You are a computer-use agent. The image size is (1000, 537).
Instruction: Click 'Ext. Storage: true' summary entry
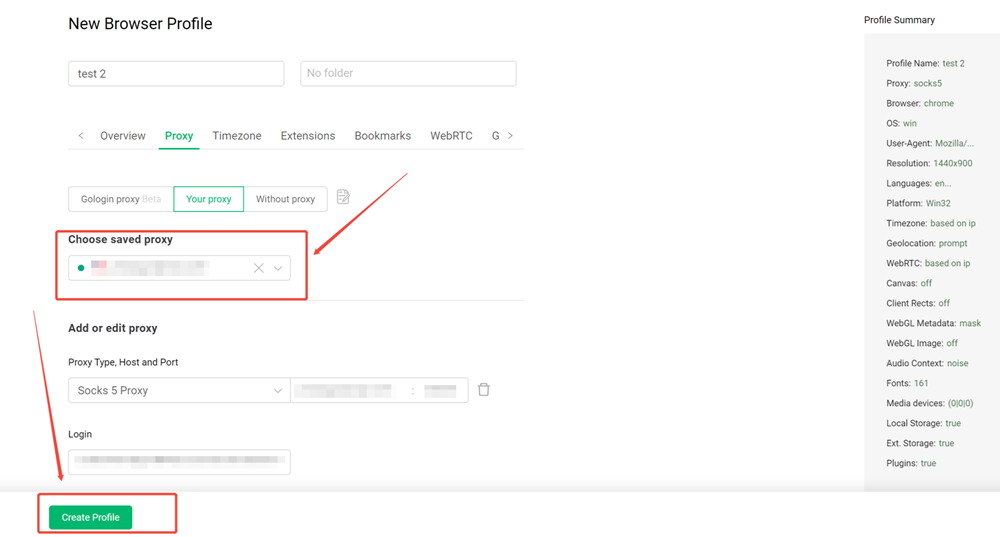[x=920, y=443]
